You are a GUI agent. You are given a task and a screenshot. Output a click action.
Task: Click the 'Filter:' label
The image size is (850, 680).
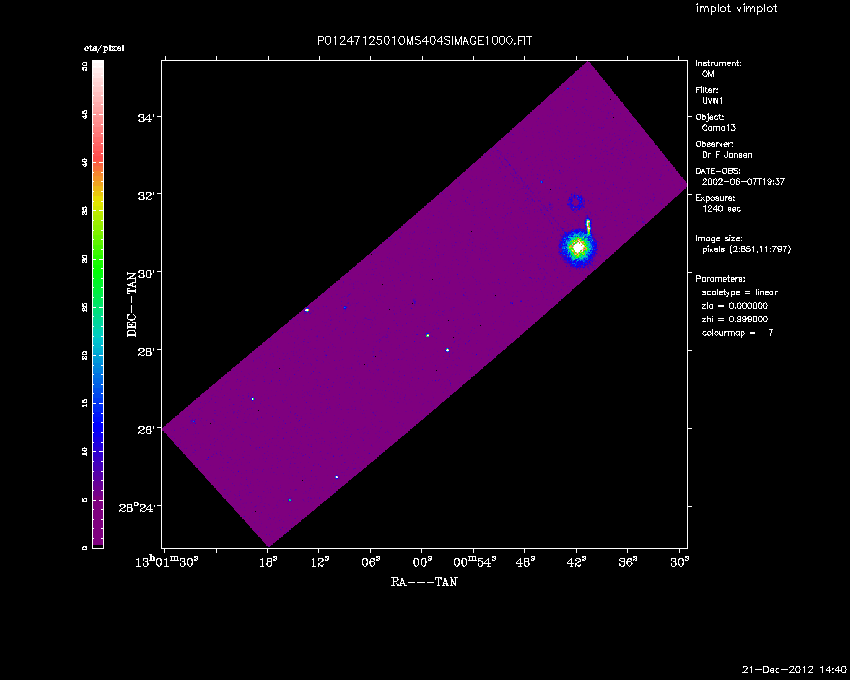[x=707, y=90]
